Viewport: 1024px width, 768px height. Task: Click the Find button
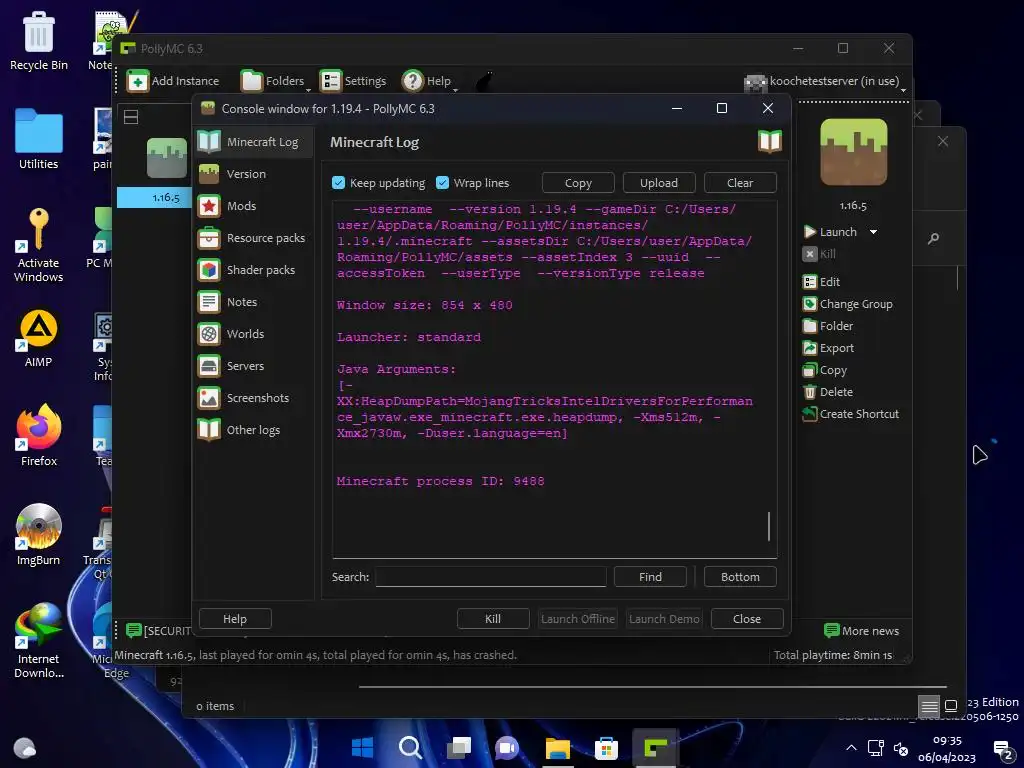pyautogui.click(x=650, y=577)
